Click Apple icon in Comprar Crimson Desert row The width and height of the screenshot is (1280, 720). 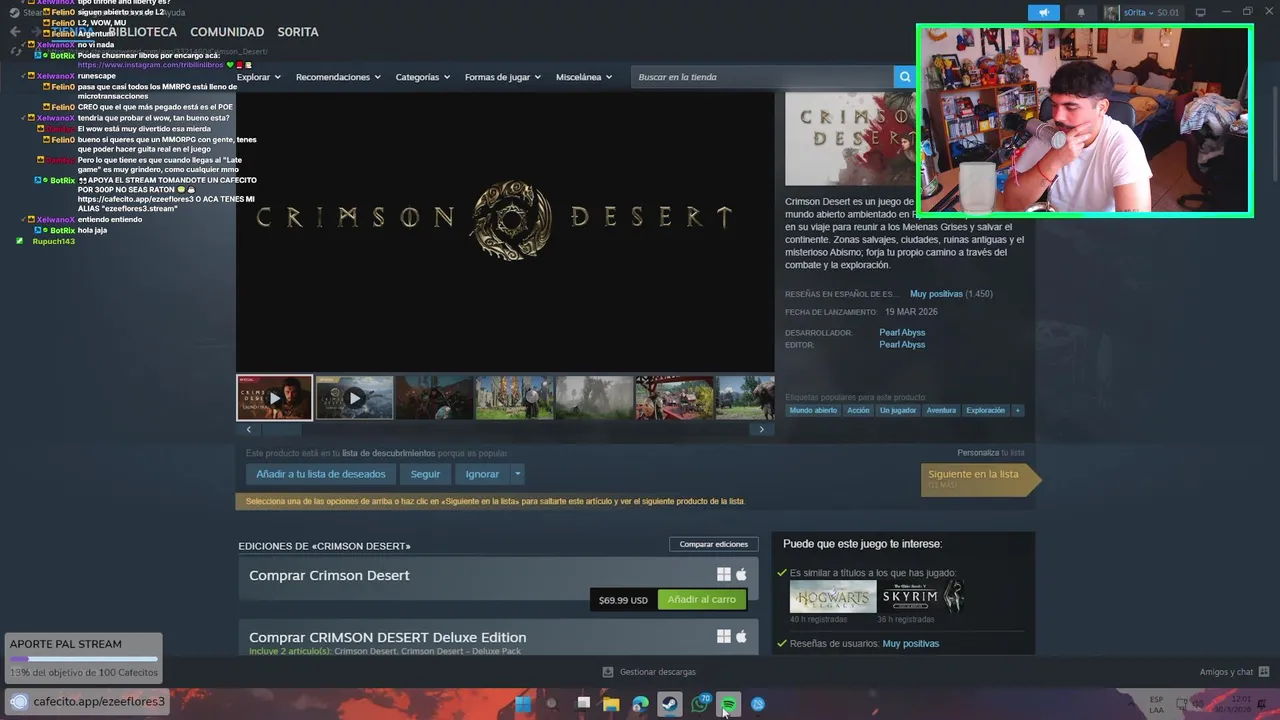(x=741, y=575)
